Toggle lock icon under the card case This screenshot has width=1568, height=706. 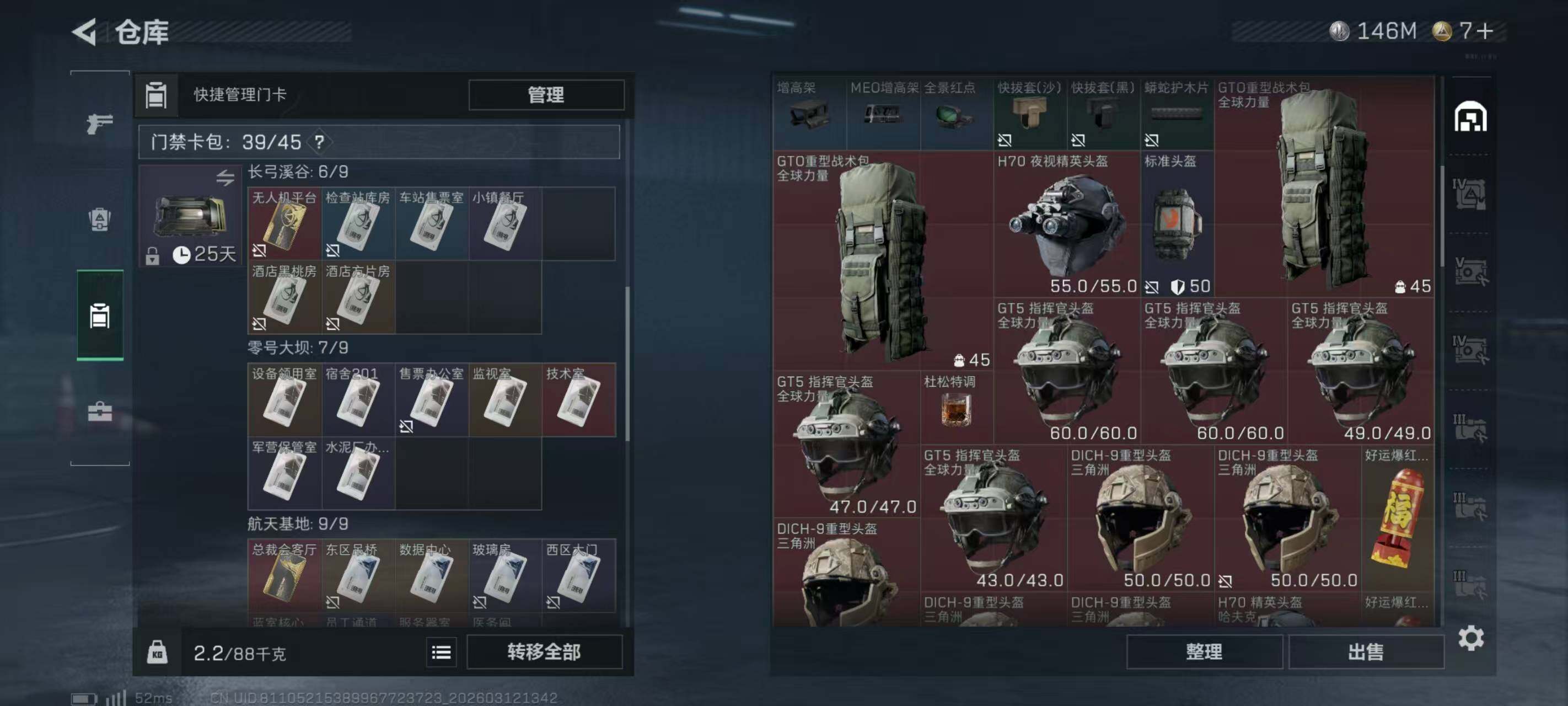(x=152, y=256)
